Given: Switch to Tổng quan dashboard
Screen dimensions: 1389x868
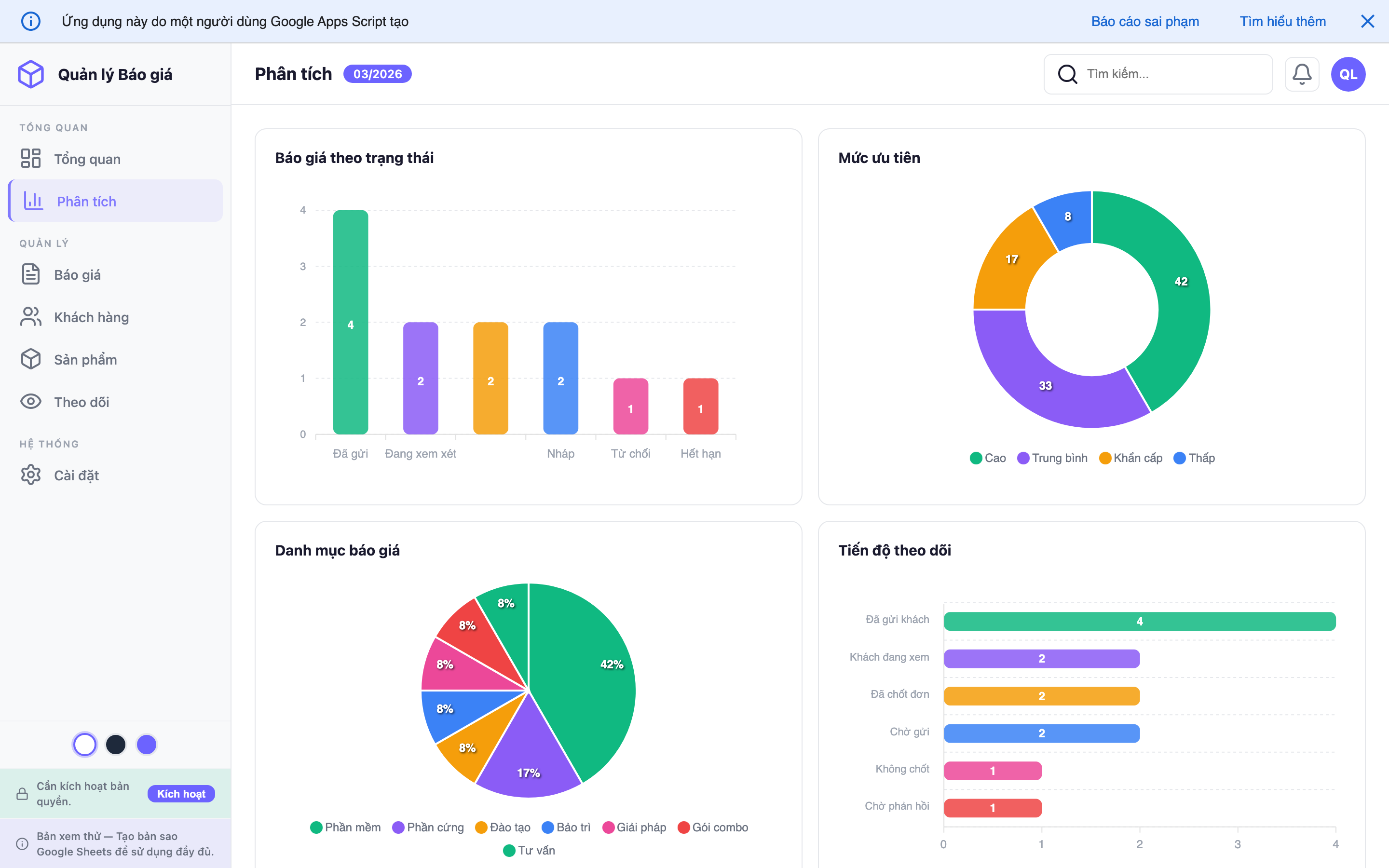Looking at the screenshot, I should point(87,159).
